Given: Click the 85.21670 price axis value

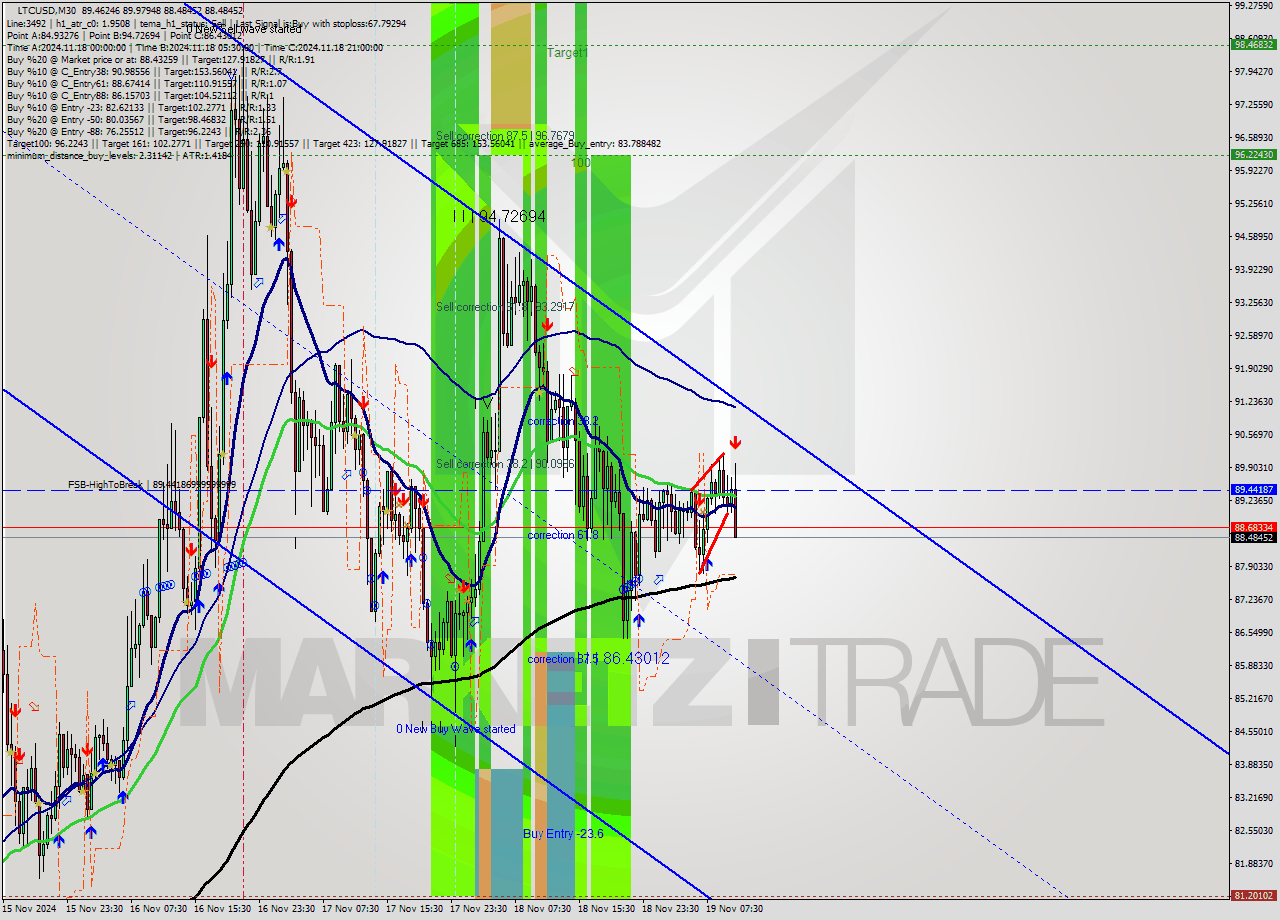Looking at the screenshot, I should tap(1254, 699).
